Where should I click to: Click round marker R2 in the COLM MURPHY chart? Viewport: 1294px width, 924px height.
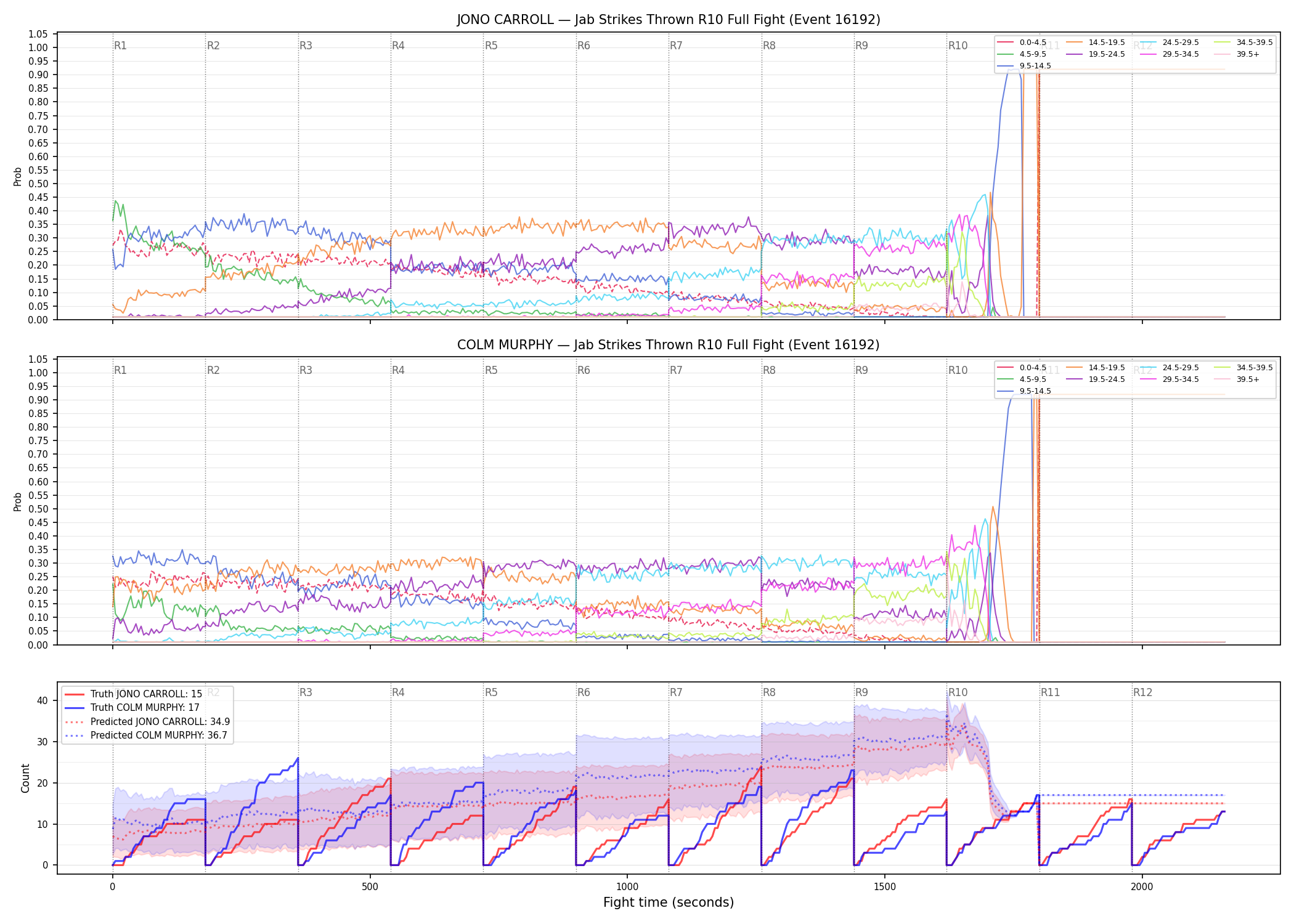213,370
